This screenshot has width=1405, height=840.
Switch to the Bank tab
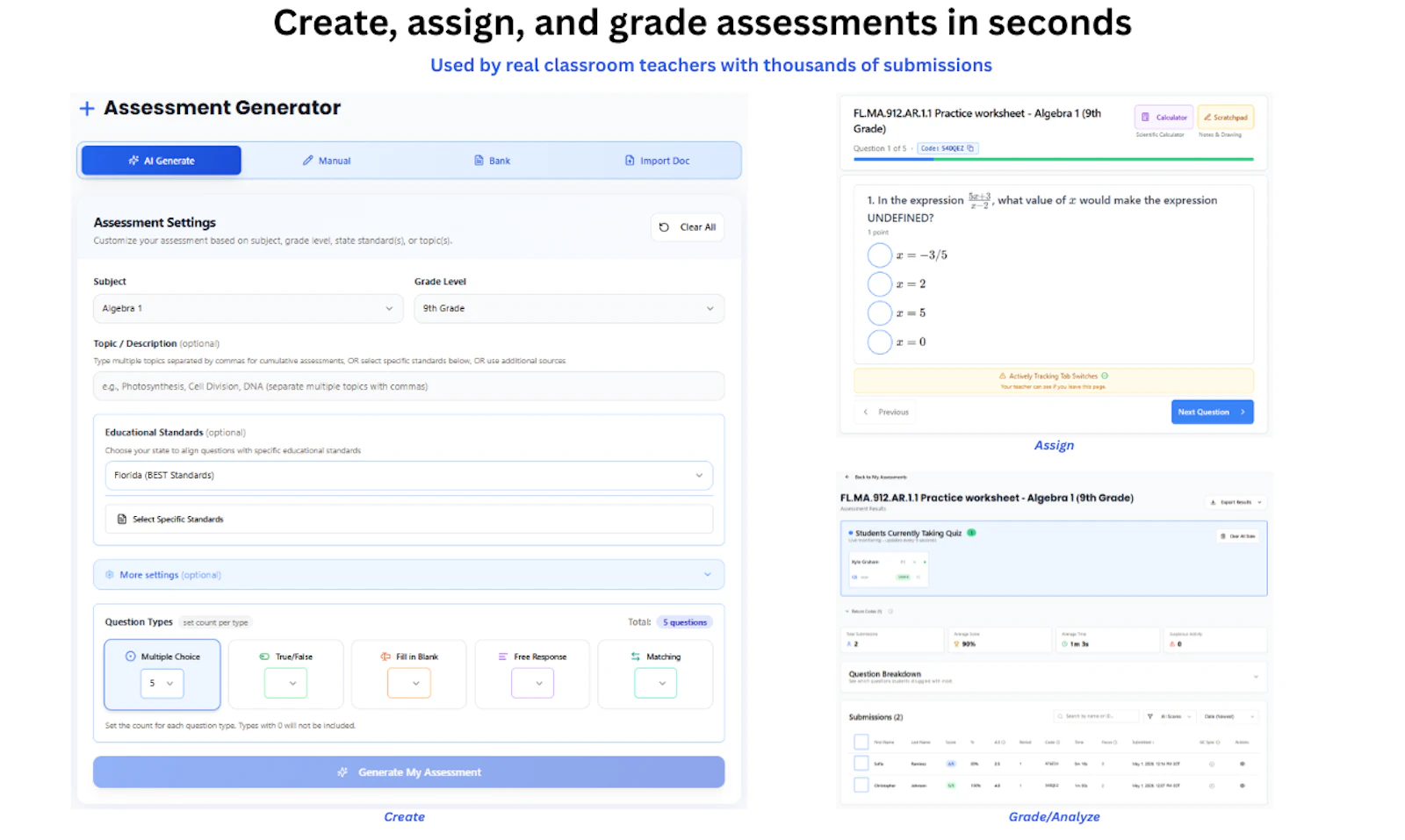pyautogui.click(x=493, y=161)
